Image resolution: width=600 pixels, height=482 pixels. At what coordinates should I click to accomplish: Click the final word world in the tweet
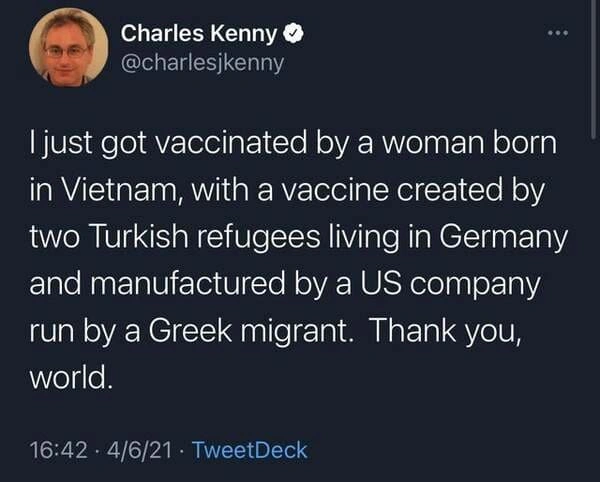(x=71, y=377)
